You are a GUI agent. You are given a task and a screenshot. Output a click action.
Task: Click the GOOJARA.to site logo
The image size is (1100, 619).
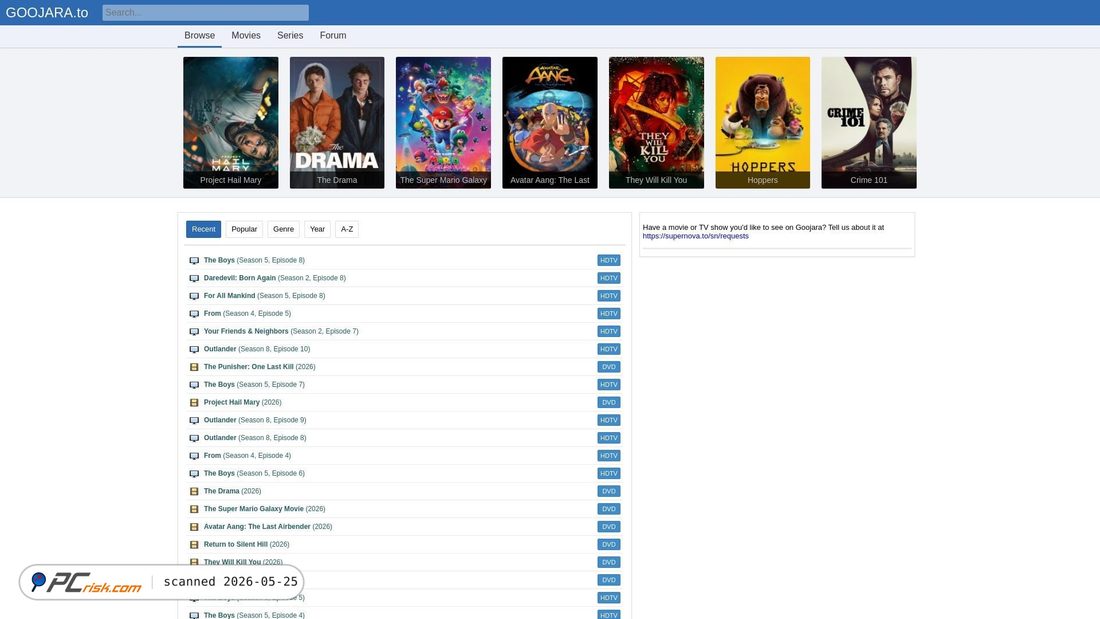(x=47, y=13)
